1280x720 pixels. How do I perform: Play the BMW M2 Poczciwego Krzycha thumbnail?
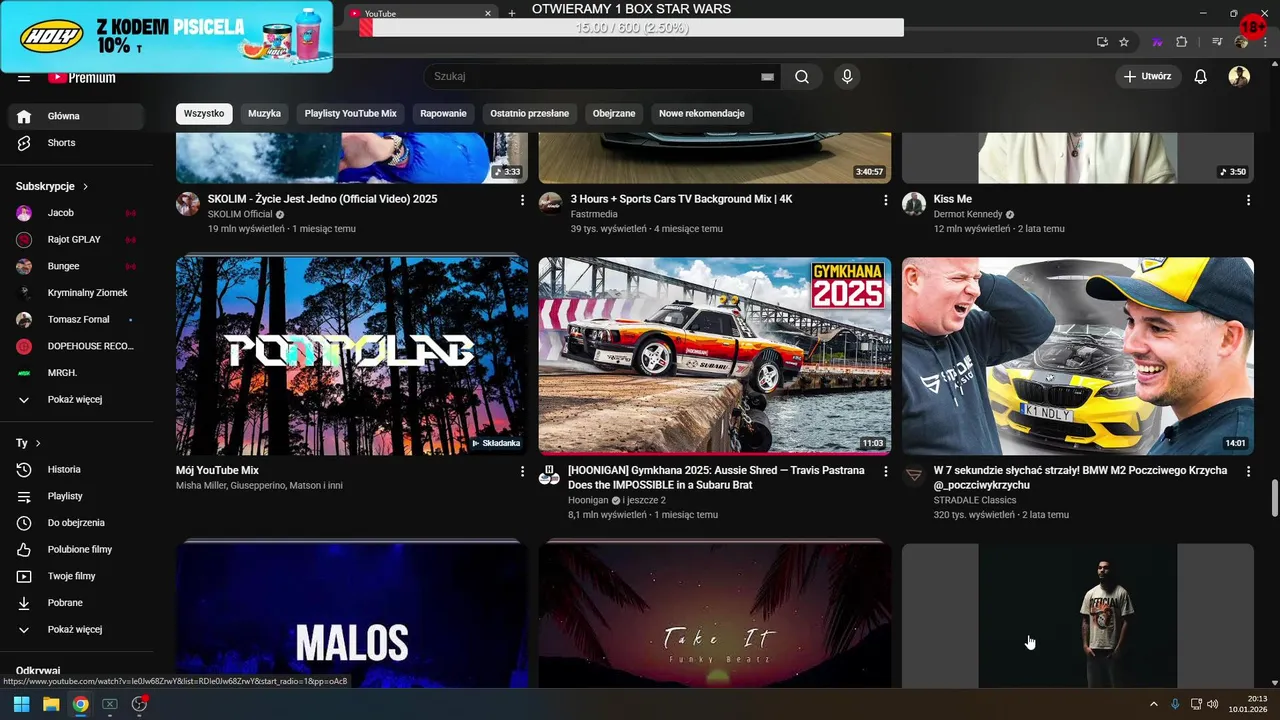(1078, 356)
